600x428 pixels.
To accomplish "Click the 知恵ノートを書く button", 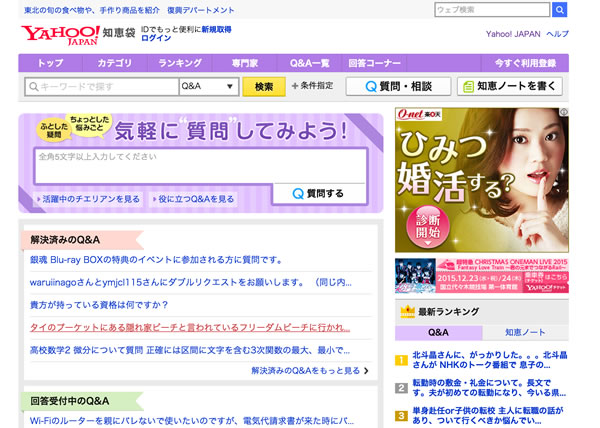I will pos(510,86).
